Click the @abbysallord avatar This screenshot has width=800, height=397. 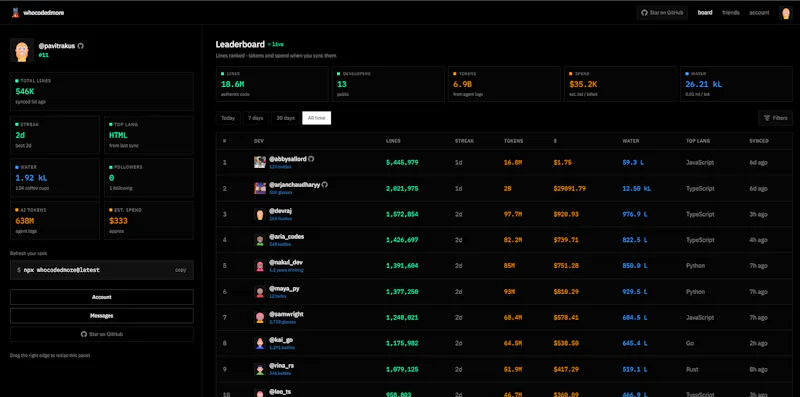[x=260, y=162]
